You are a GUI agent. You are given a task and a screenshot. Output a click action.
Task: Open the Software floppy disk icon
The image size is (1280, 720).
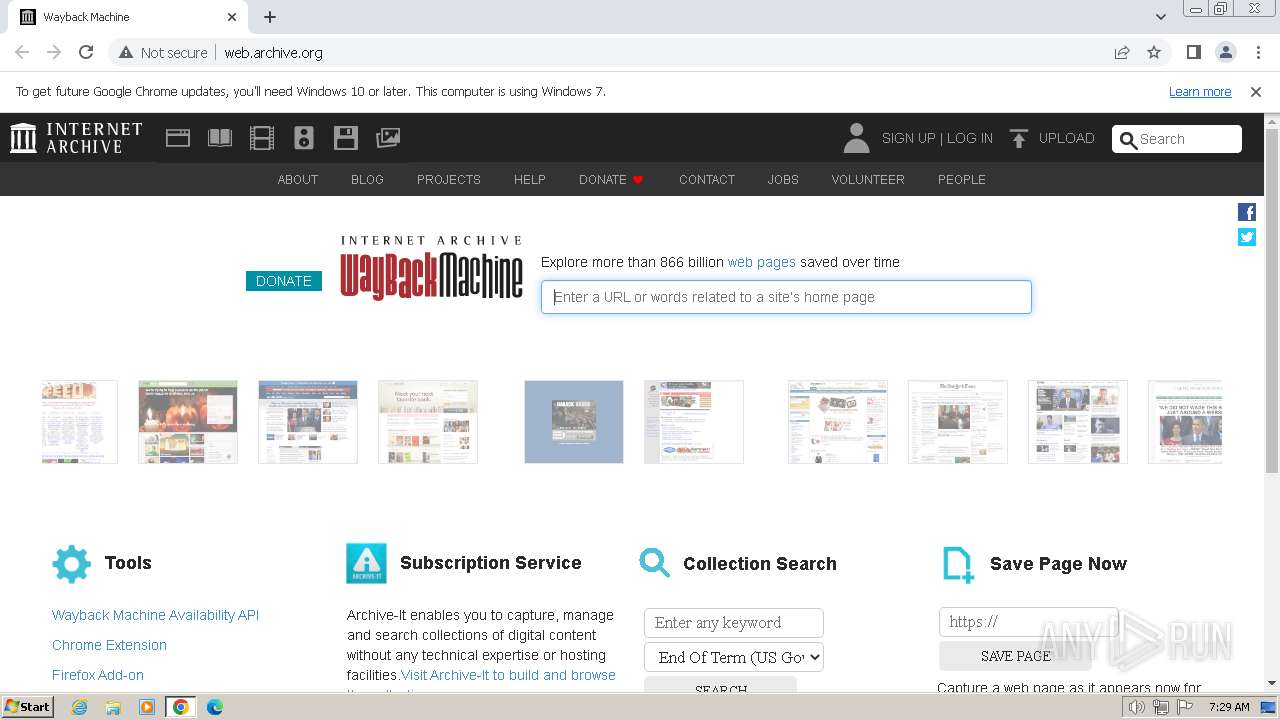[346, 138]
